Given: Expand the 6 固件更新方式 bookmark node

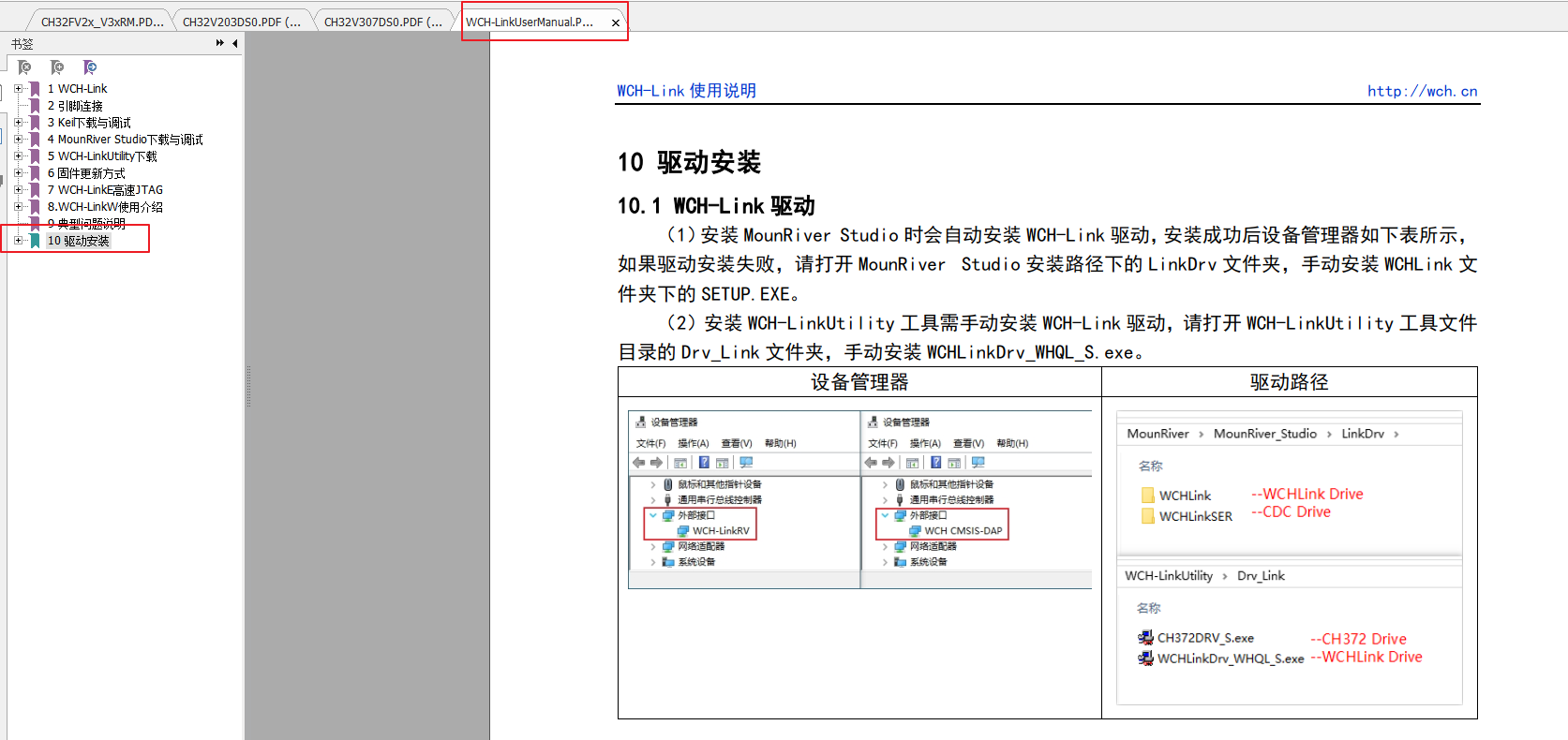Looking at the screenshot, I should click(x=18, y=173).
